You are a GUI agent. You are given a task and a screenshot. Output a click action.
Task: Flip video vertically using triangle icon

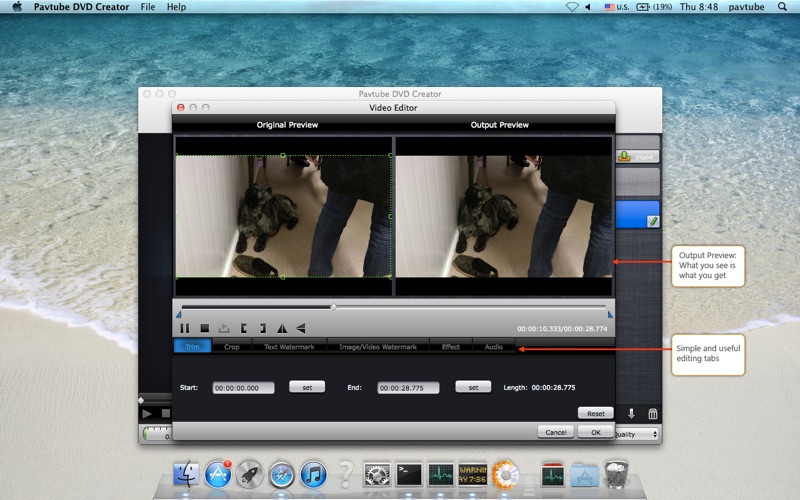pos(301,329)
